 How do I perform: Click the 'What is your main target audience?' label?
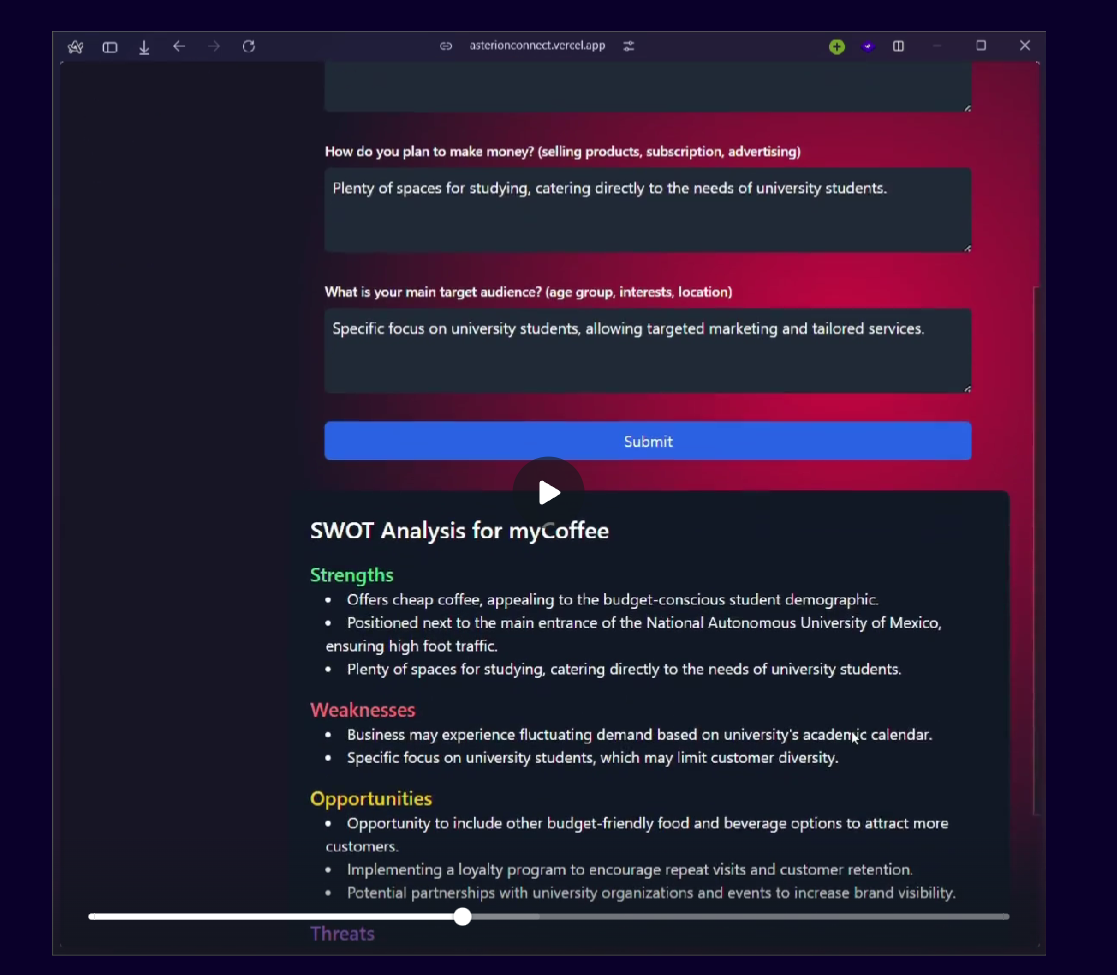click(x=529, y=292)
